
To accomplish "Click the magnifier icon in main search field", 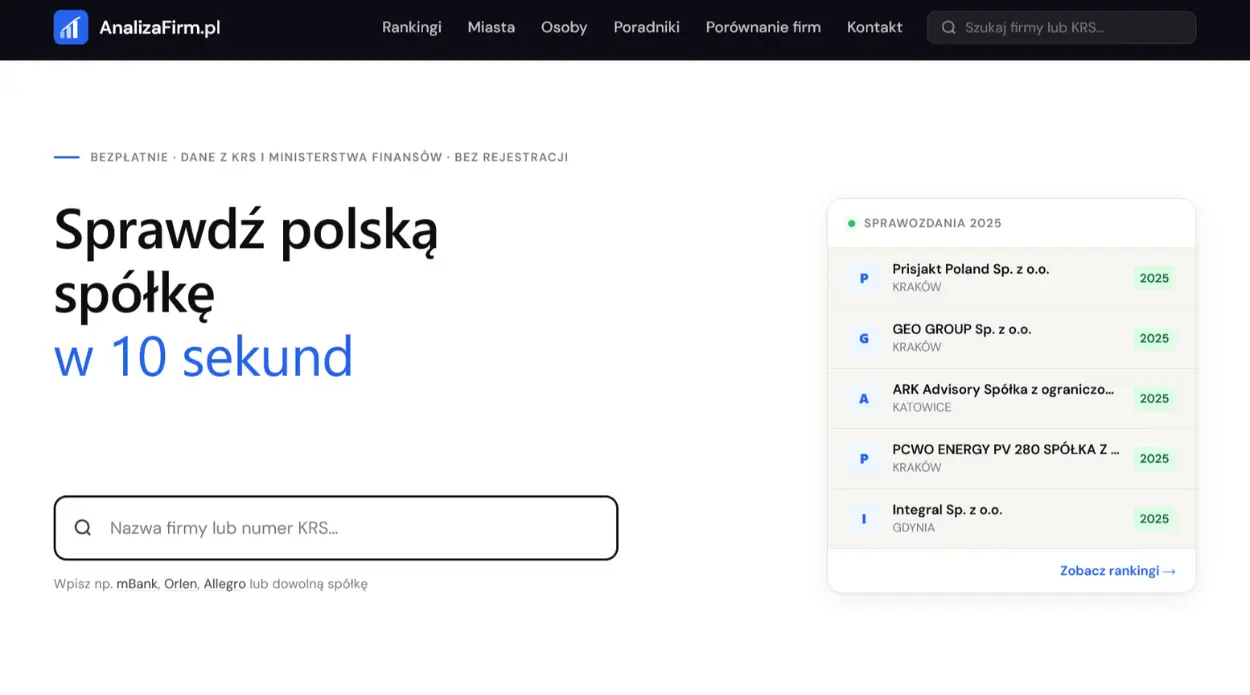I will [83, 527].
